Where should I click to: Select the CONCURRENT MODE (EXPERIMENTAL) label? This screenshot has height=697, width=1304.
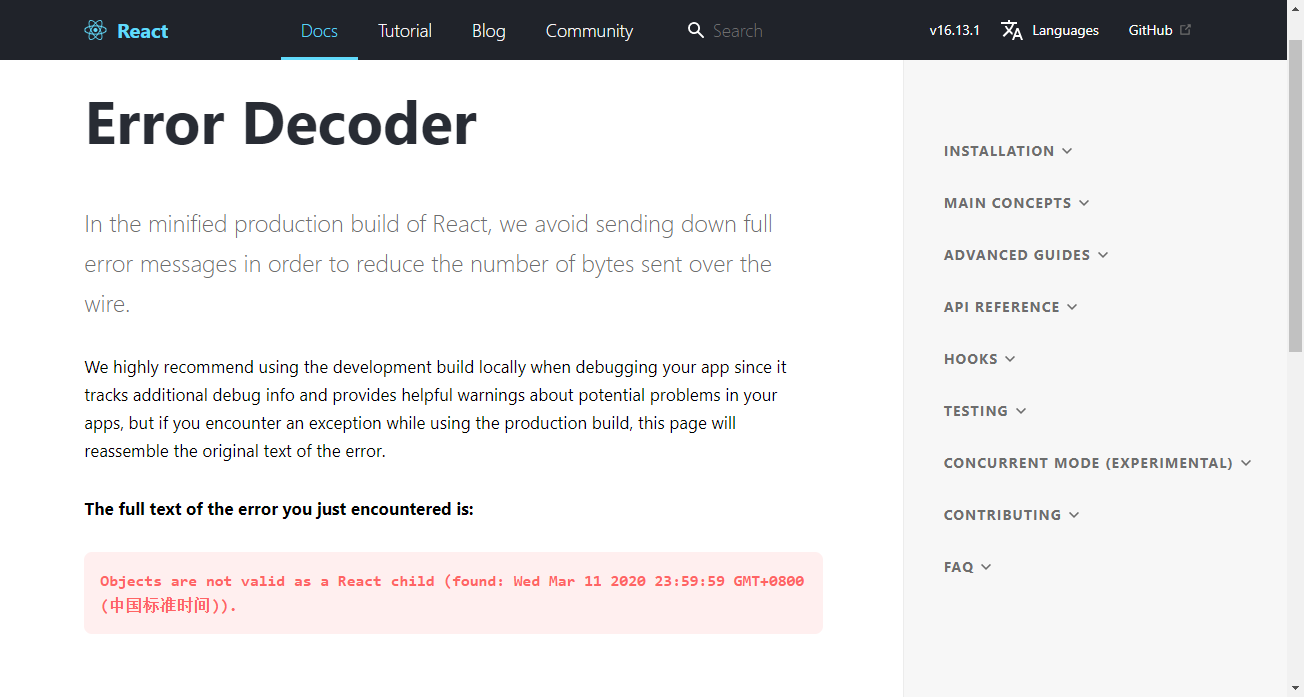[1088, 463]
